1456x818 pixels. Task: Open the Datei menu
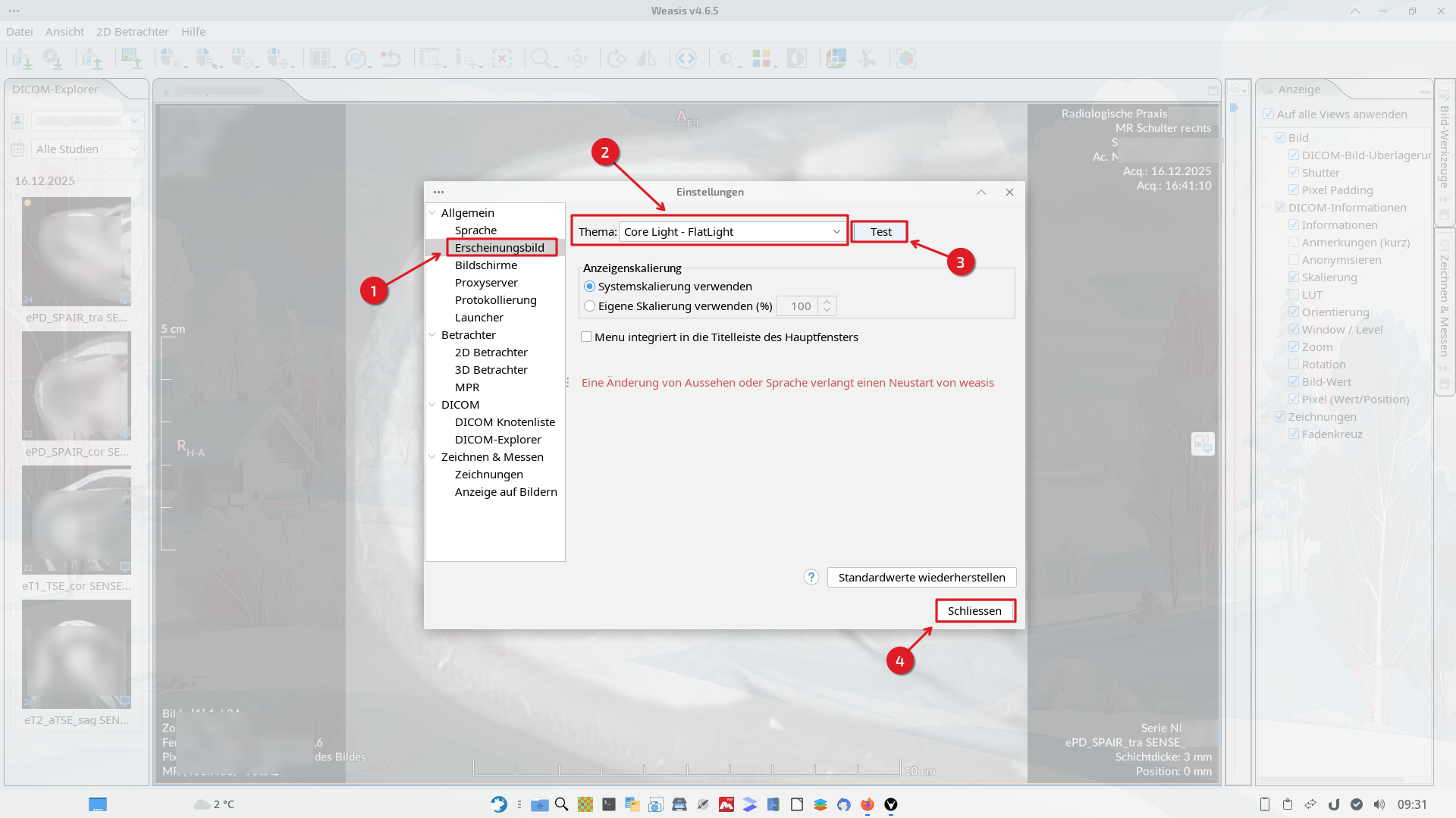coord(20,32)
